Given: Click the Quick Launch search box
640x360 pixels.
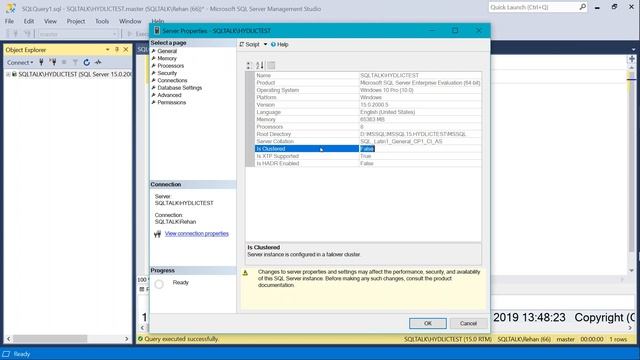Looking at the screenshot, I should (x=533, y=7).
